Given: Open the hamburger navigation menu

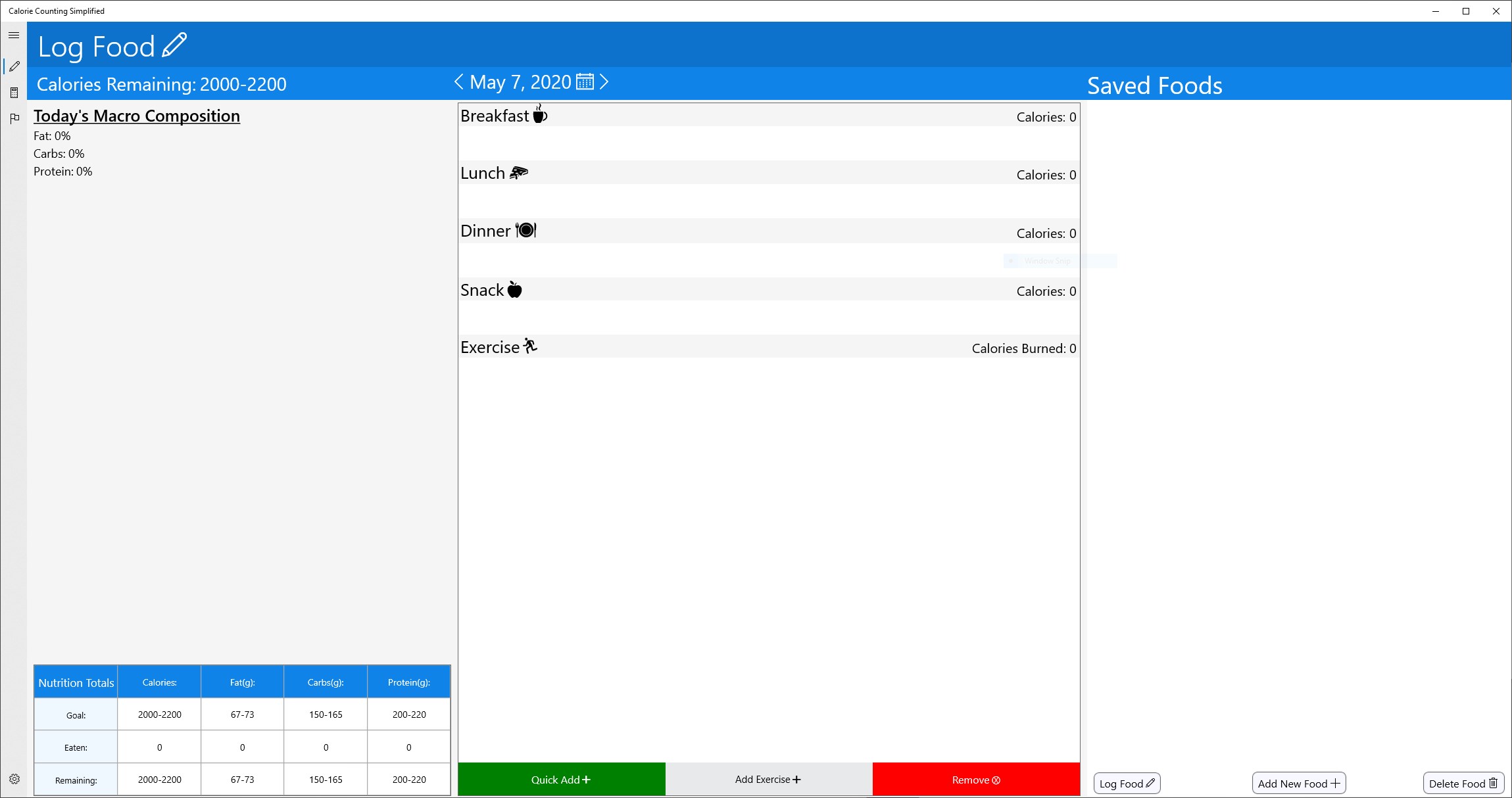Looking at the screenshot, I should coord(14,35).
